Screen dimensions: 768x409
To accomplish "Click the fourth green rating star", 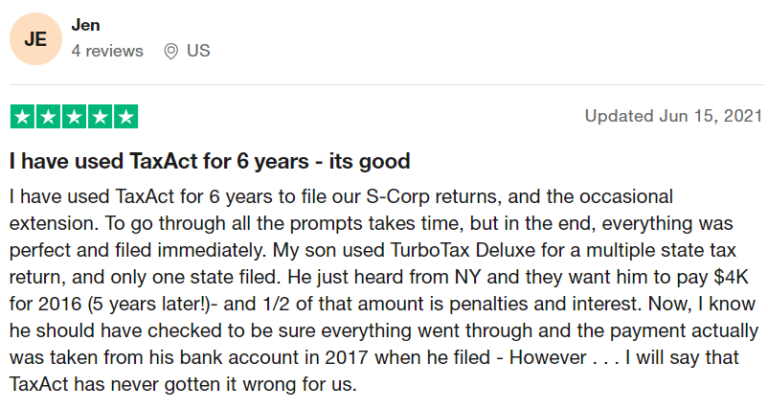I will [x=100, y=116].
